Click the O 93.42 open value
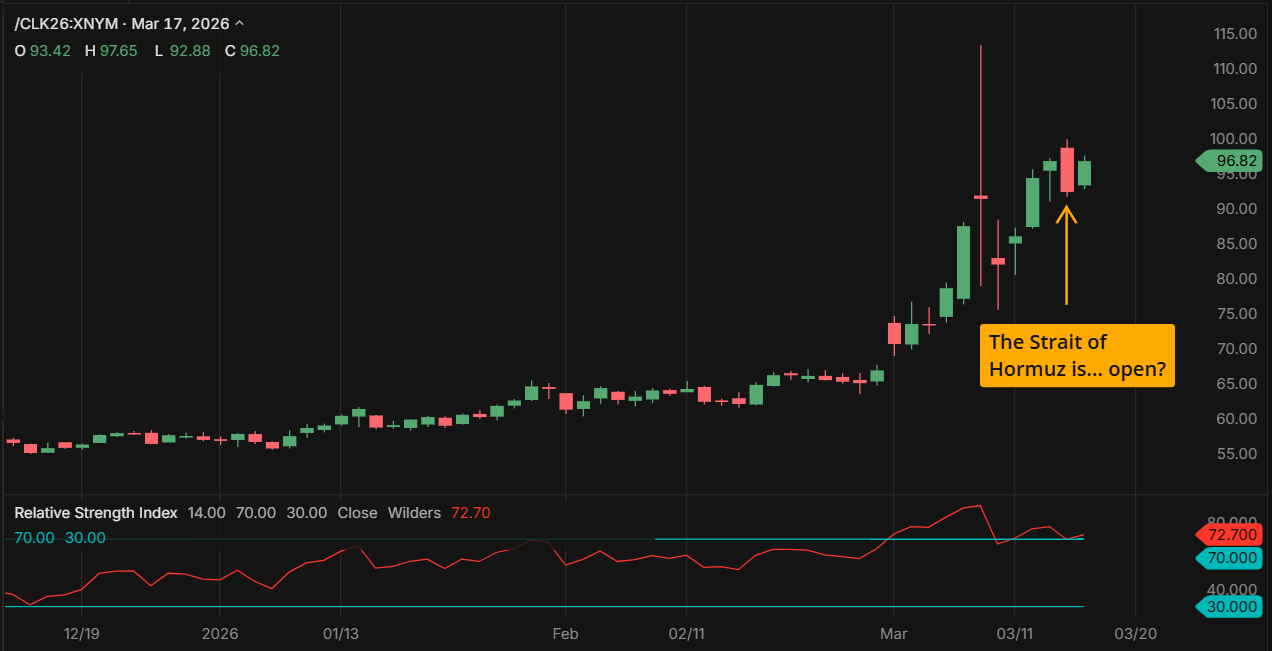This screenshot has width=1272, height=651. coord(44,50)
